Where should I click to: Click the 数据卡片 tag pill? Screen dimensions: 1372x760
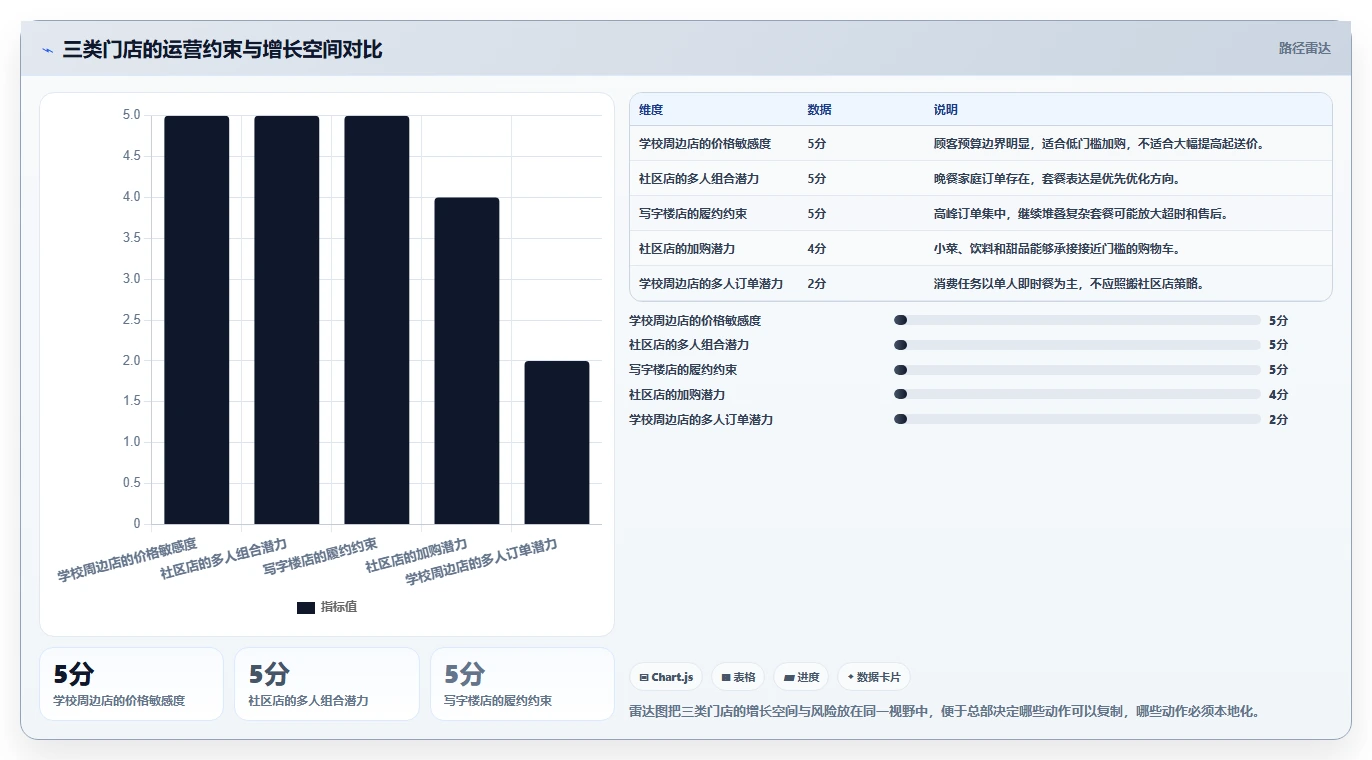[874, 677]
